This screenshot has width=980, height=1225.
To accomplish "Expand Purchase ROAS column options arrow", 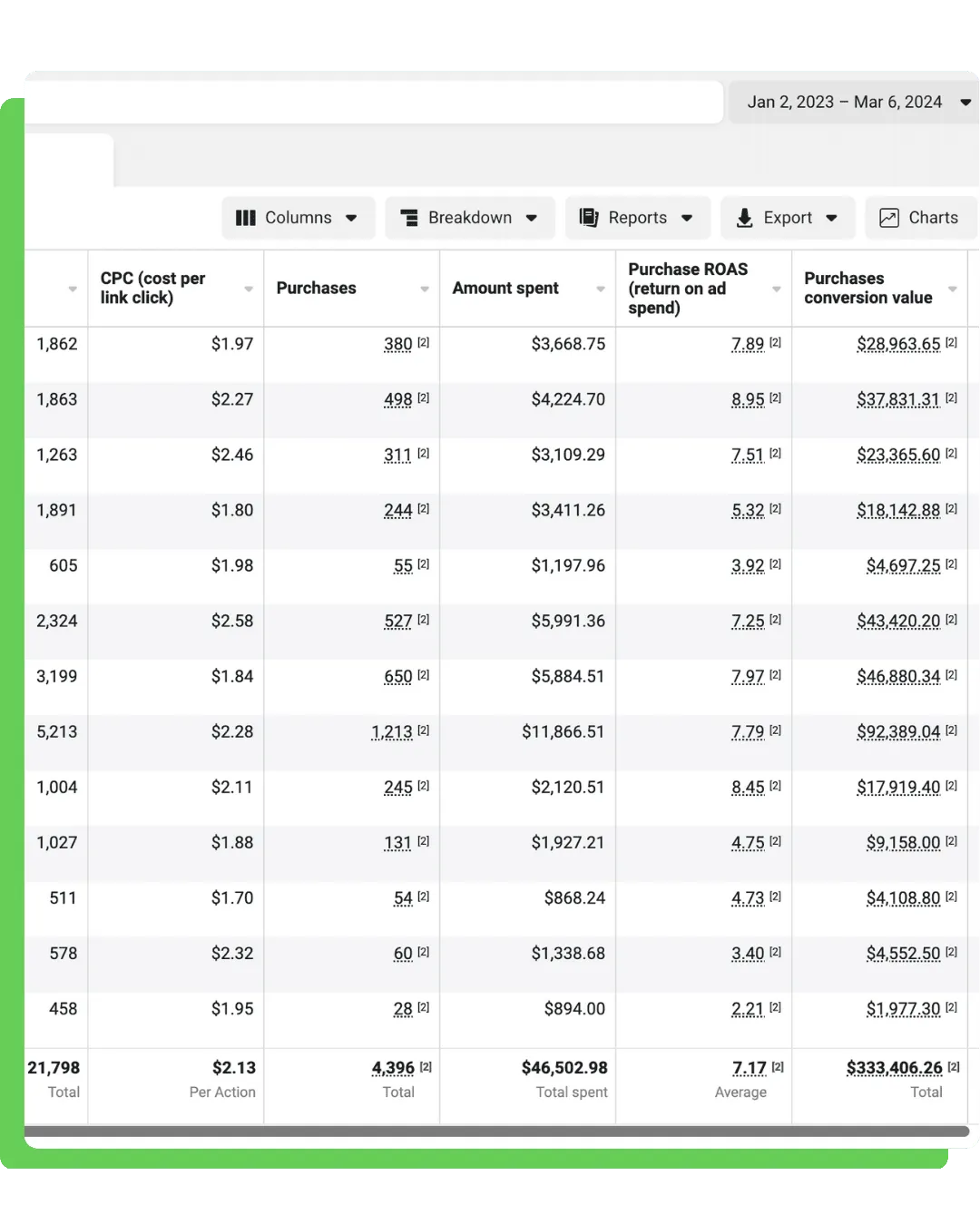I will pos(777,289).
